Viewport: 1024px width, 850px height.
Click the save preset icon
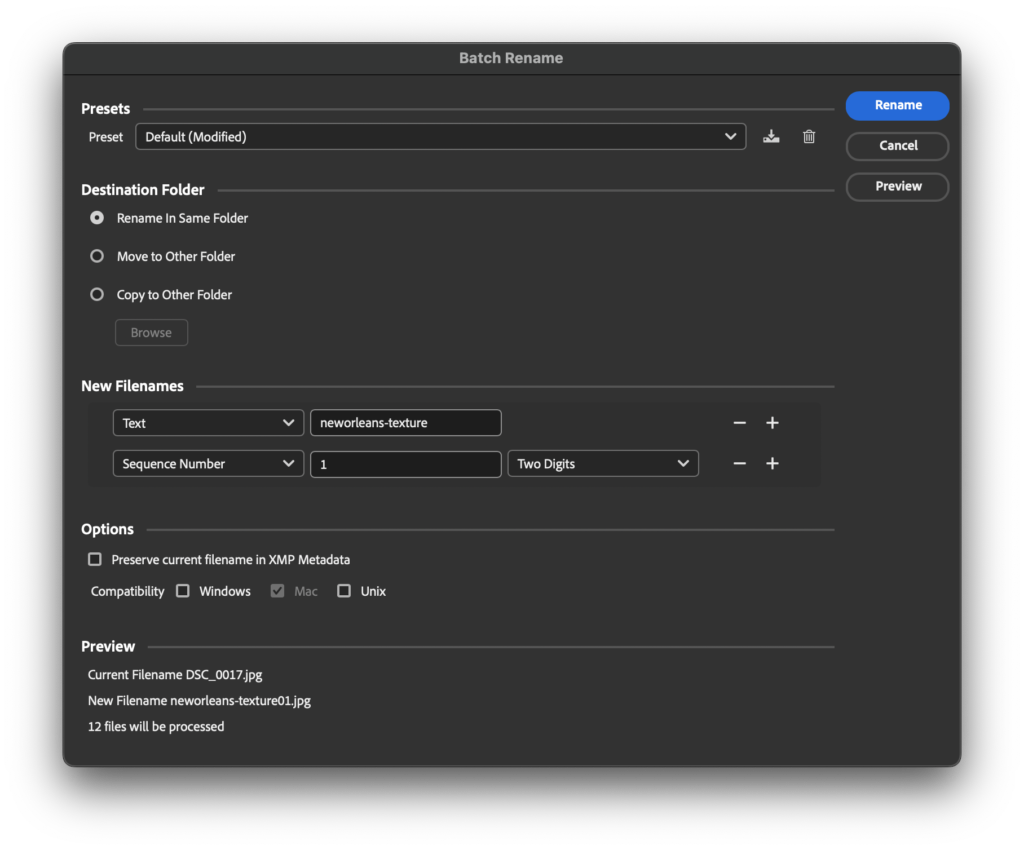coord(771,137)
